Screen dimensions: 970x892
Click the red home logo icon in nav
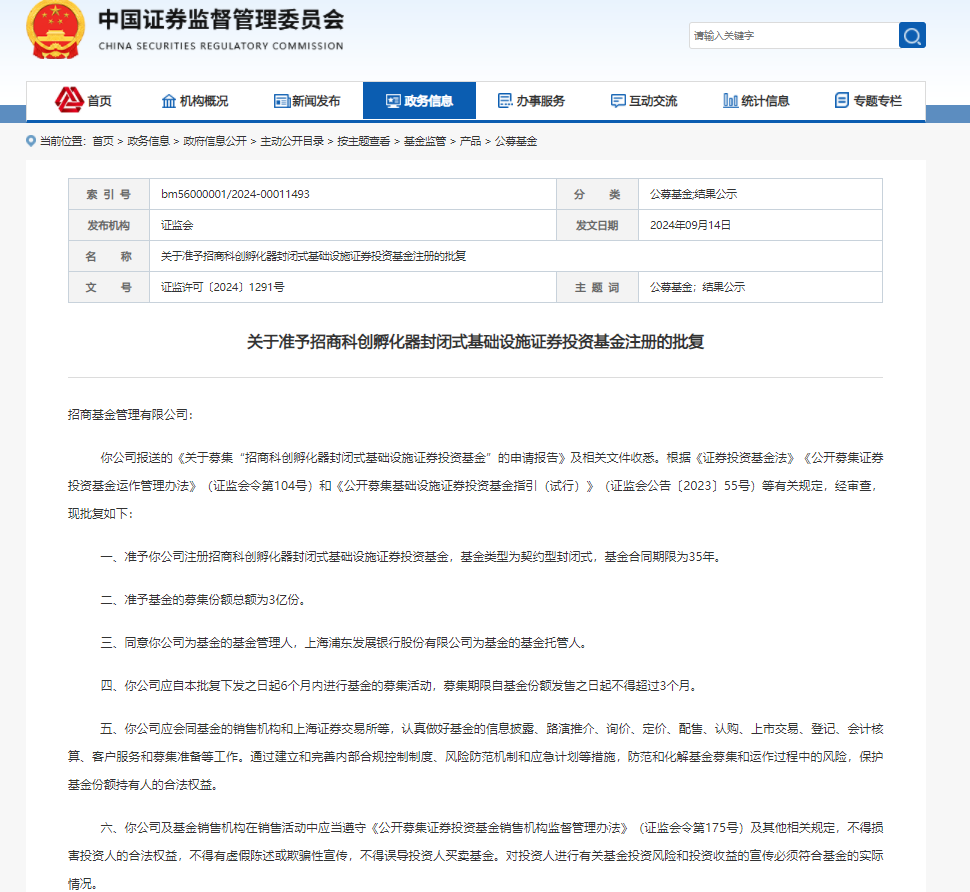click(69, 100)
